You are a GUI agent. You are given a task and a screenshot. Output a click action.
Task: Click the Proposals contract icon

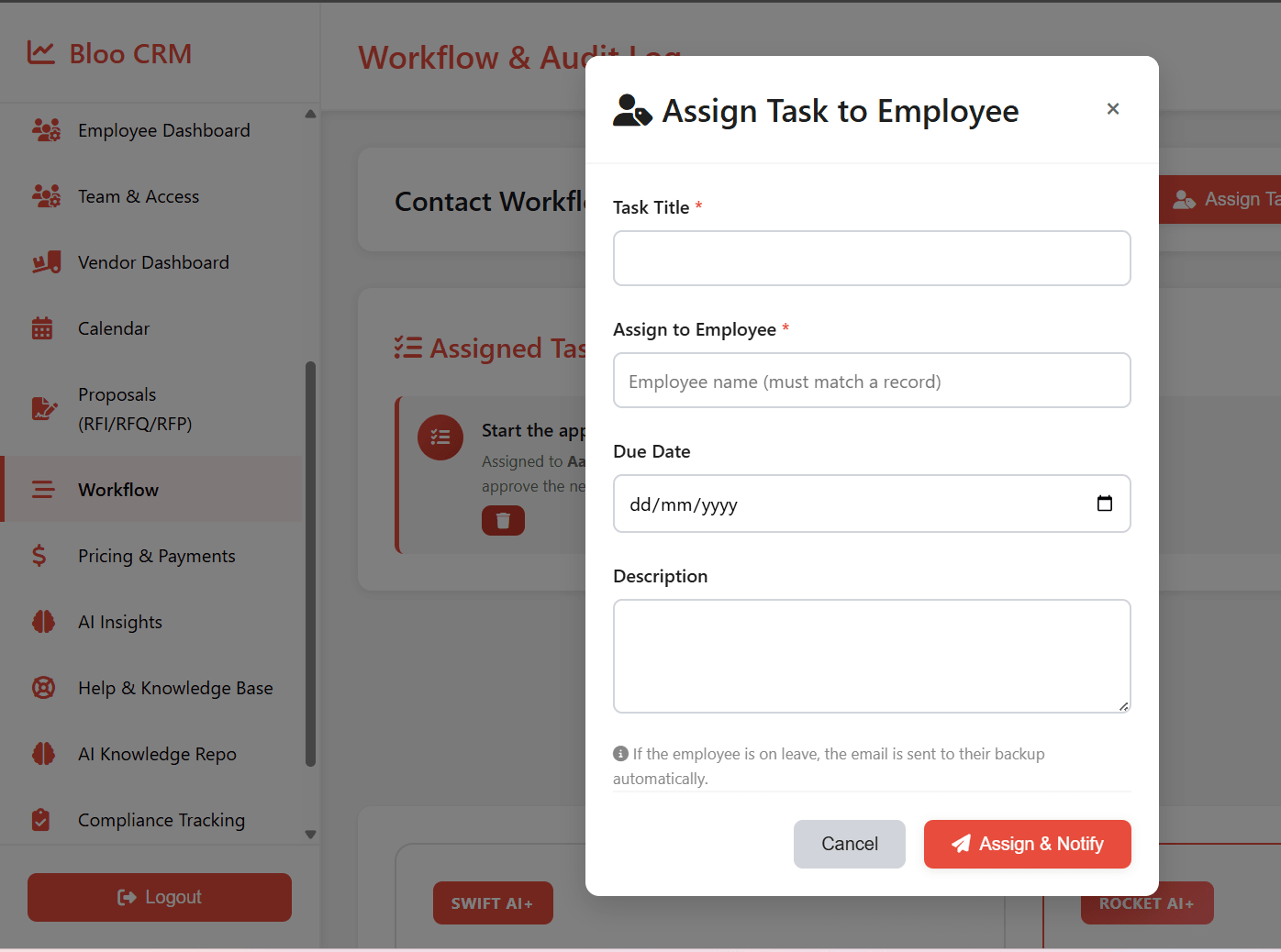[44, 409]
